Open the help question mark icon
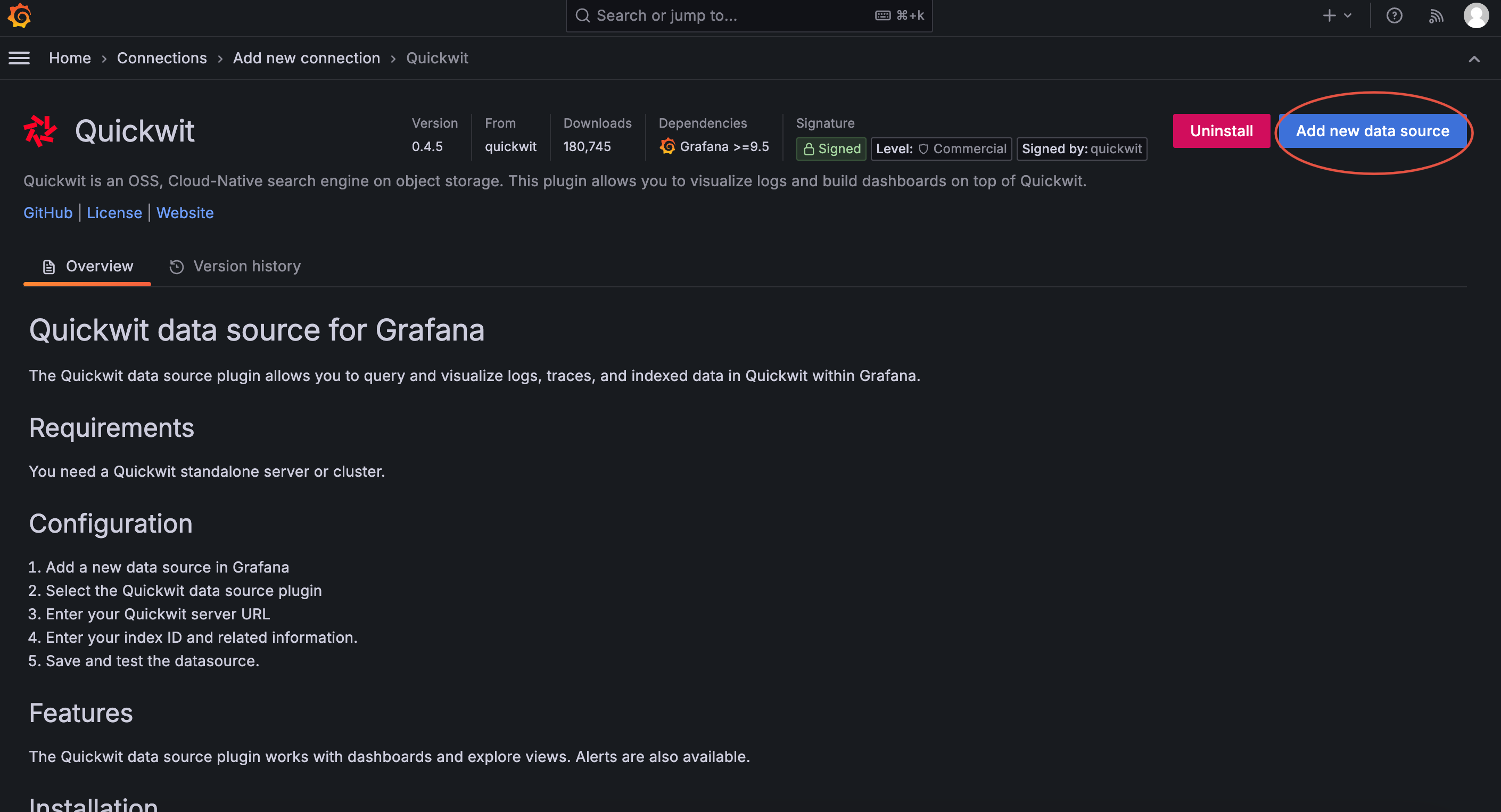This screenshot has width=1501, height=812. point(1394,16)
